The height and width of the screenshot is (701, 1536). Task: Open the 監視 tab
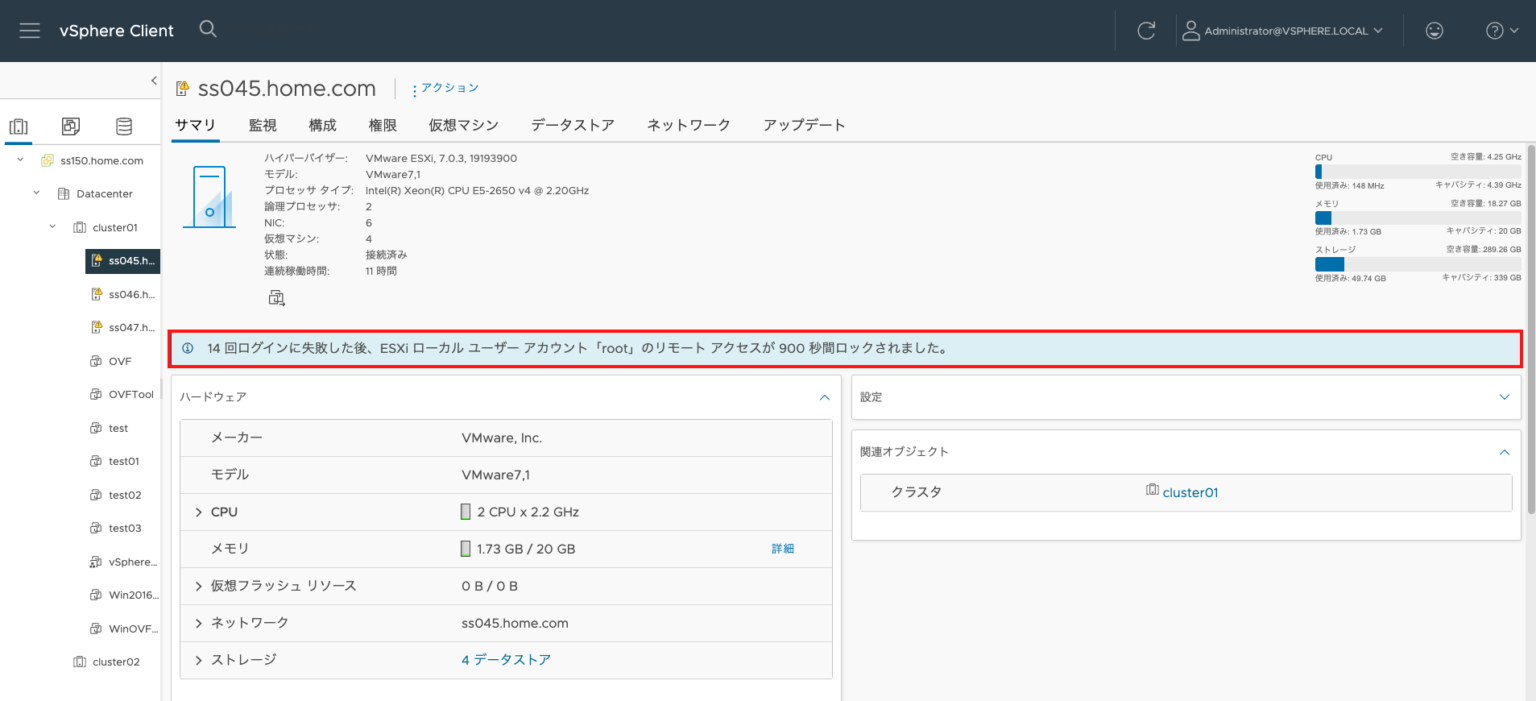262,125
